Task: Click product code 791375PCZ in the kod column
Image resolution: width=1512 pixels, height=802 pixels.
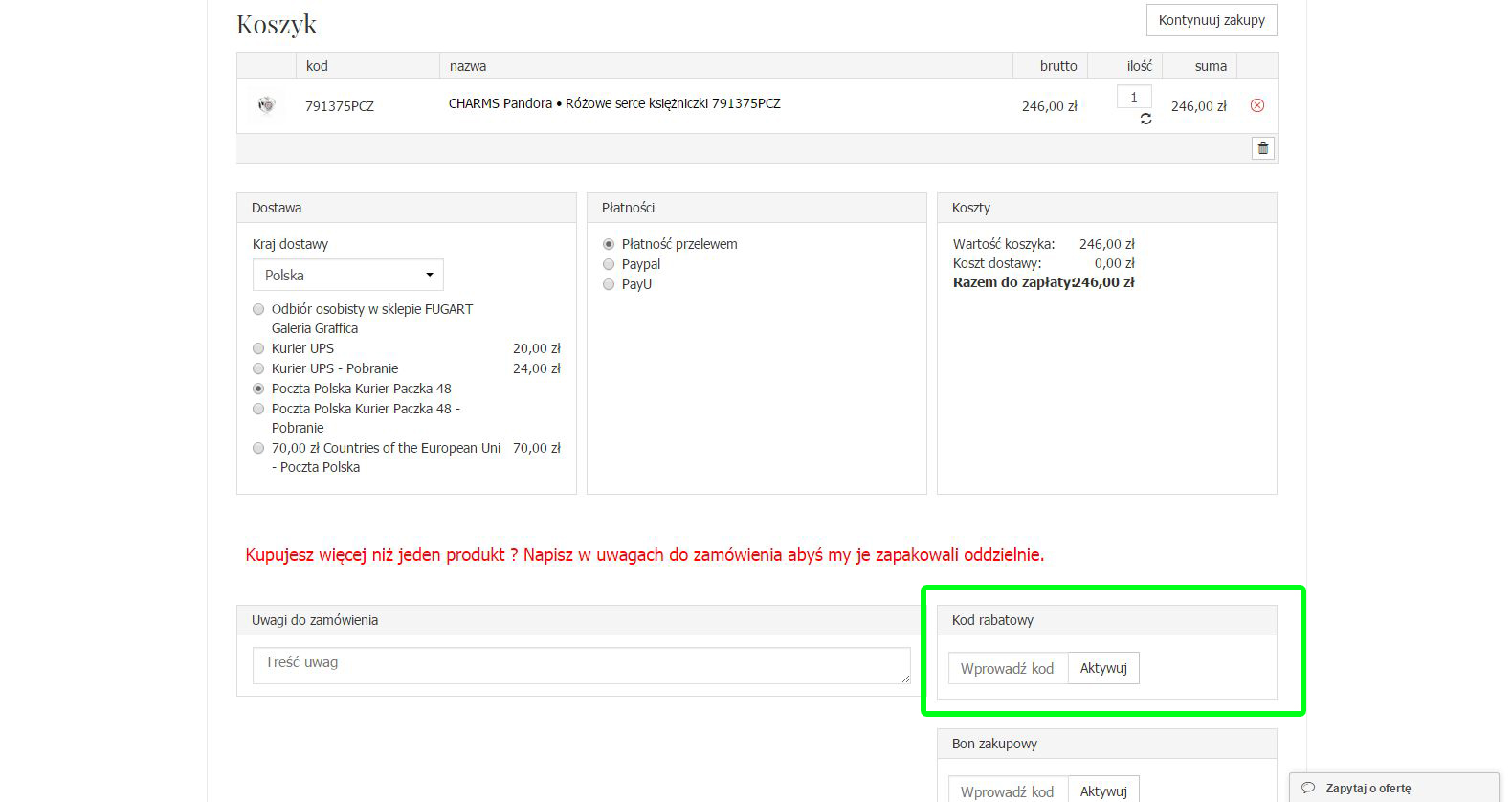Action: (340, 106)
